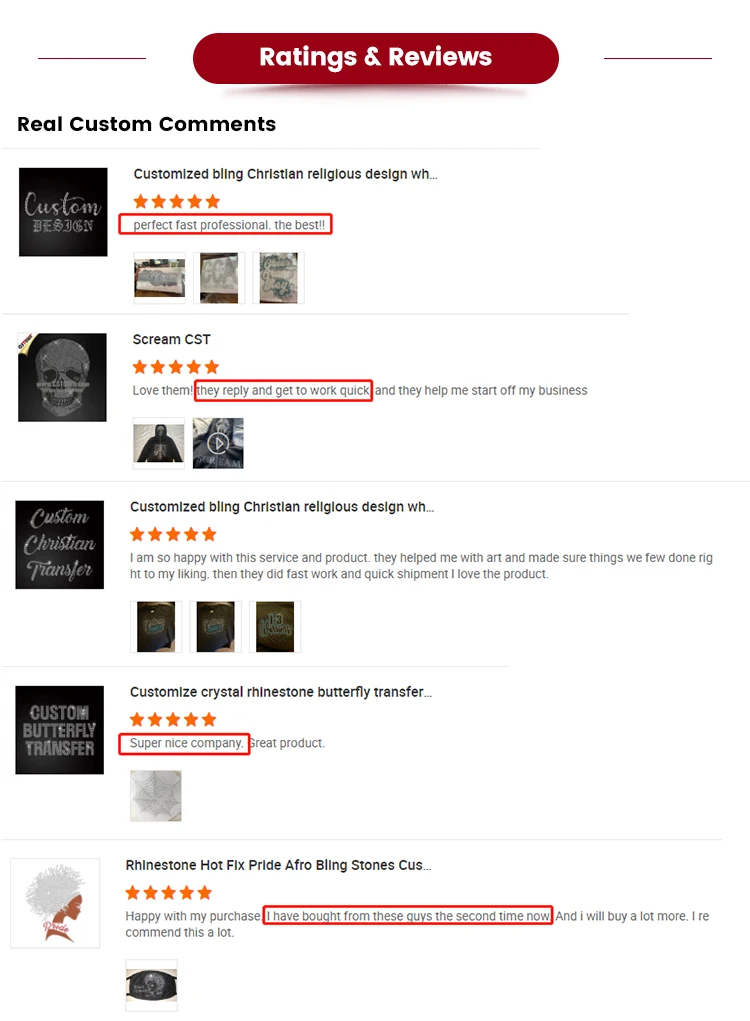This screenshot has width=750, height=1021.
Task: View the spider web review photo
Action: [156, 796]
